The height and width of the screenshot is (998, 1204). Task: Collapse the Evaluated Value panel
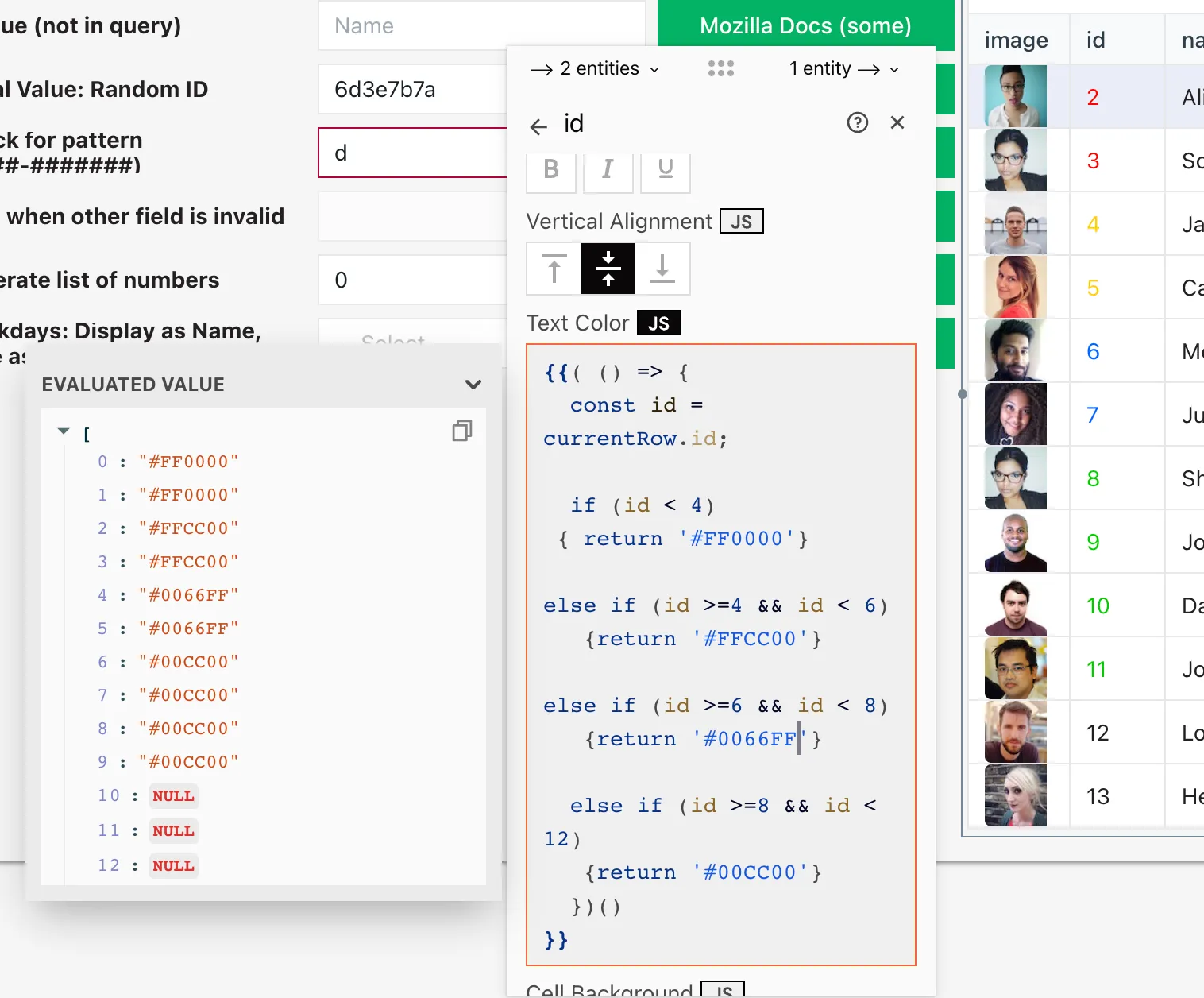pyautogui.click(x=473, y=385)
